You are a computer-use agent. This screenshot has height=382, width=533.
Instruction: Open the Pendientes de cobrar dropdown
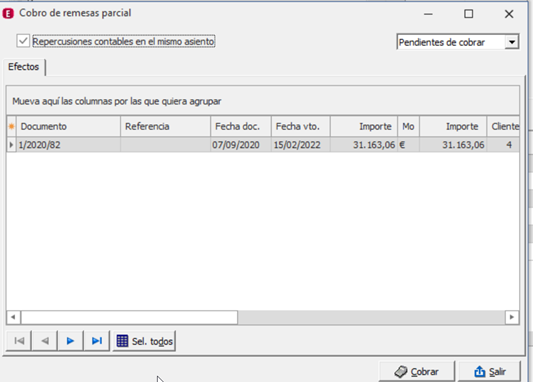[512, 42]
